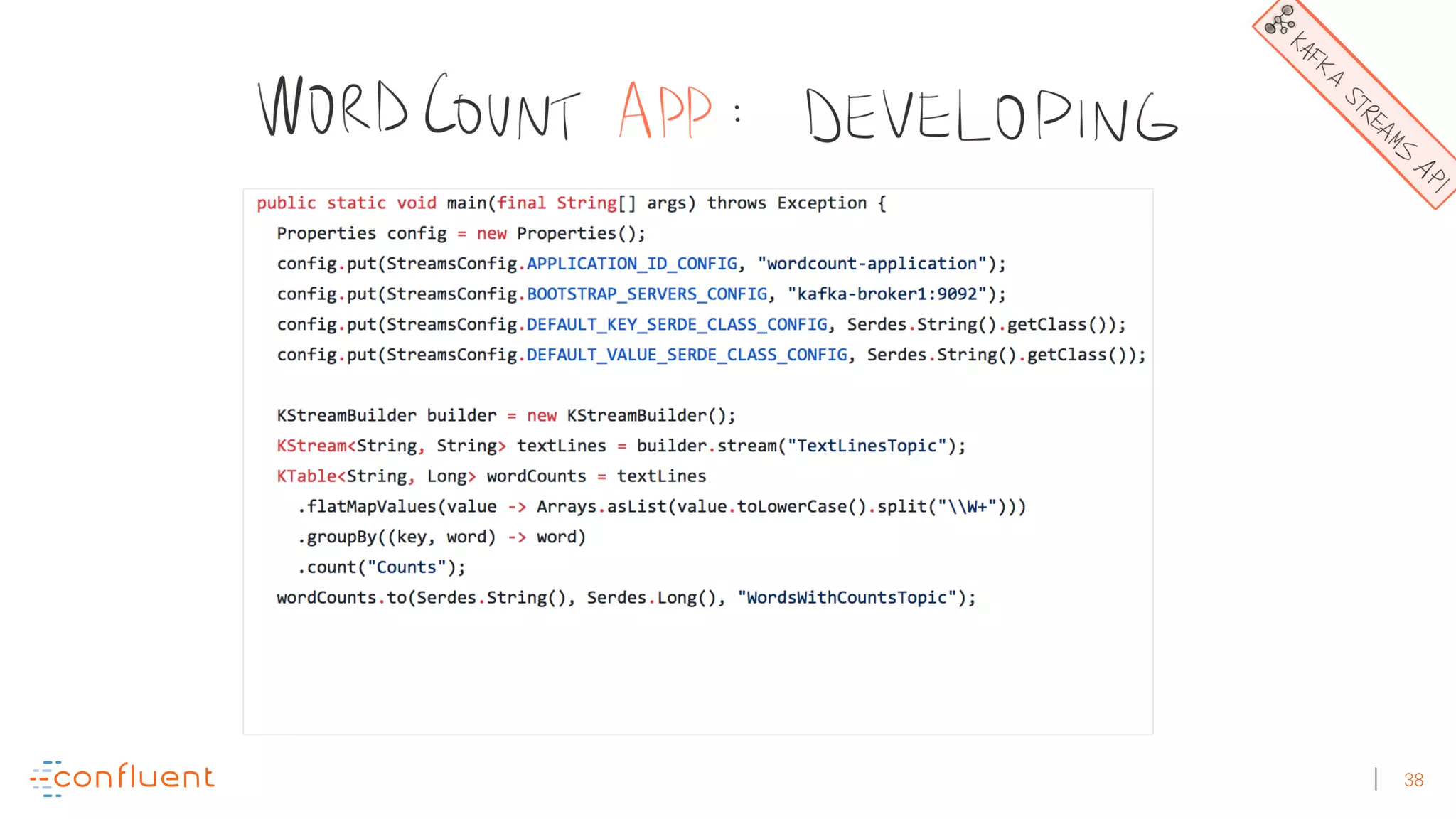This screenshot has width=1456, height=819.
Task: Click BOOTSTRAP_SERVERS_CONFIG constant in code
Action: [647, 294]
